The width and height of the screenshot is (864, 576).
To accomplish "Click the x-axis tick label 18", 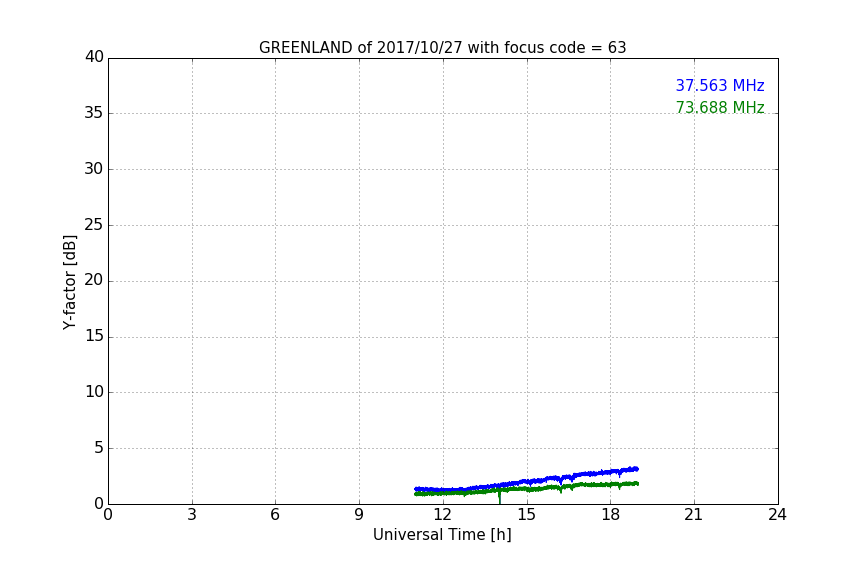I will pyautogui.click(x=610, y=515).
